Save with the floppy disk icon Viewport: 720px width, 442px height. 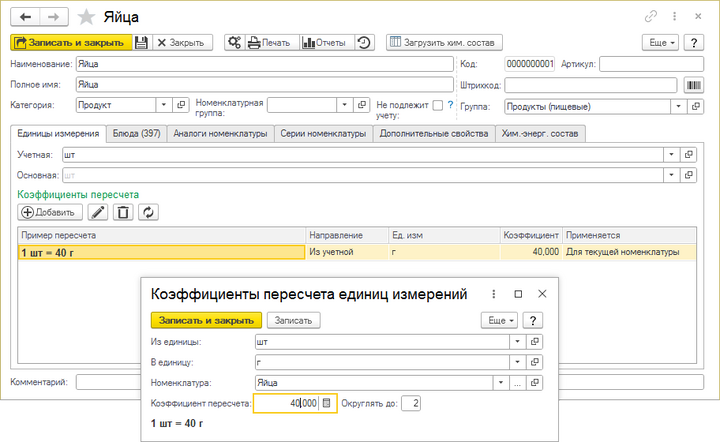141,43
